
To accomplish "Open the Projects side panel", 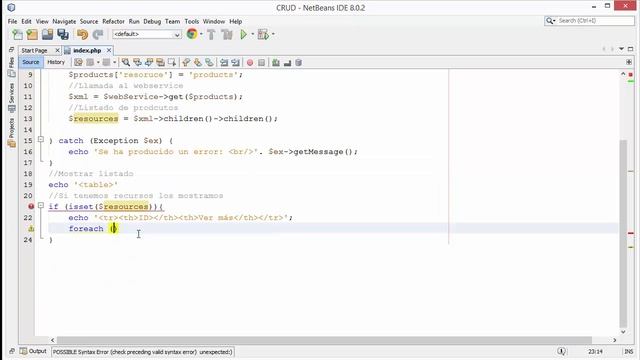I will 11,133.
